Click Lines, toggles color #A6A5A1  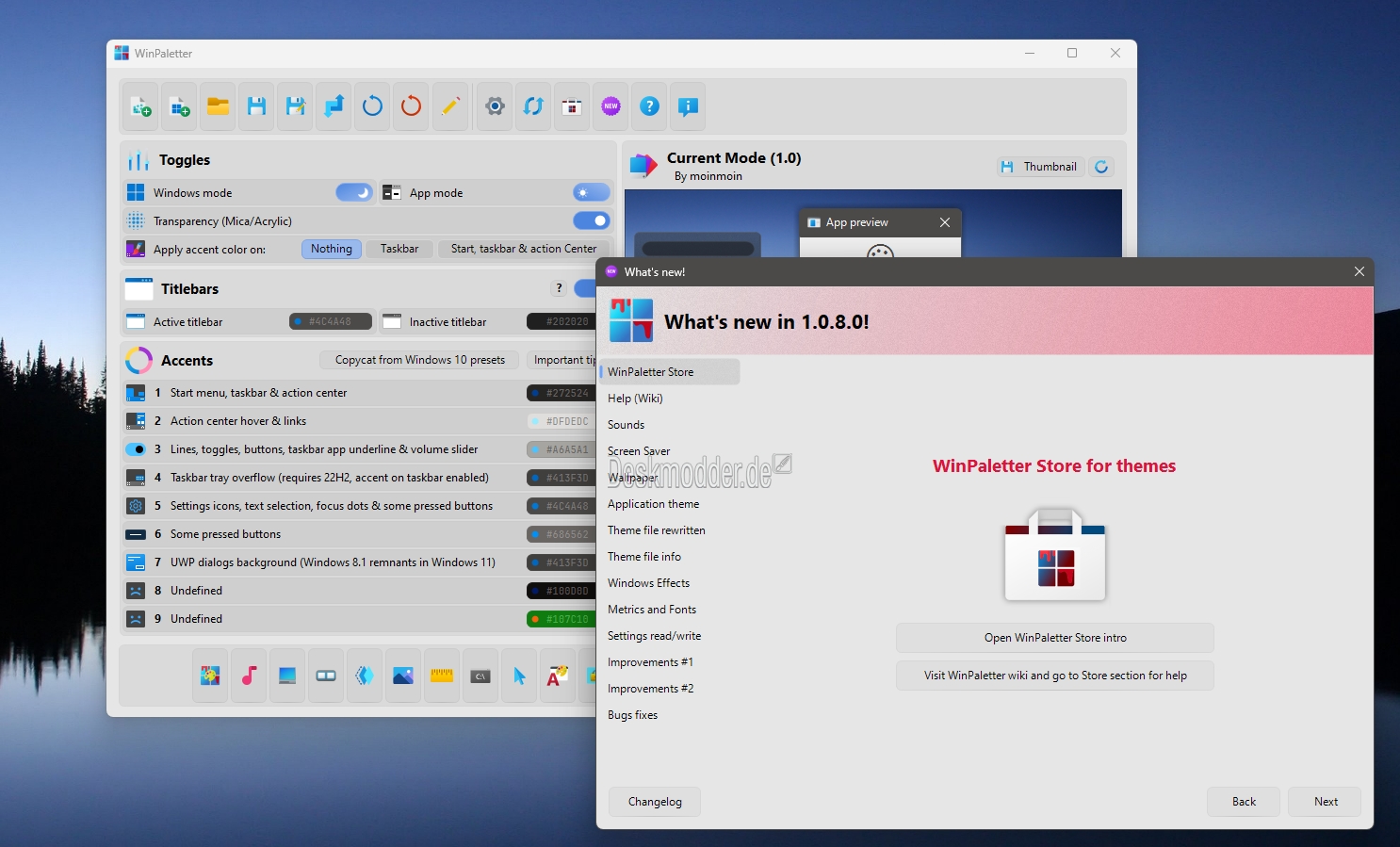pos(562,449)
